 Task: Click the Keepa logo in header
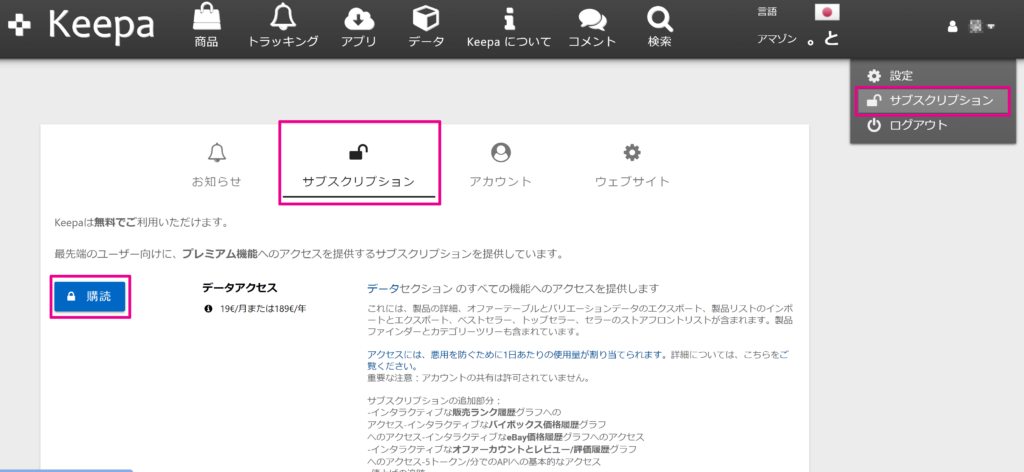tap(80, 27)
